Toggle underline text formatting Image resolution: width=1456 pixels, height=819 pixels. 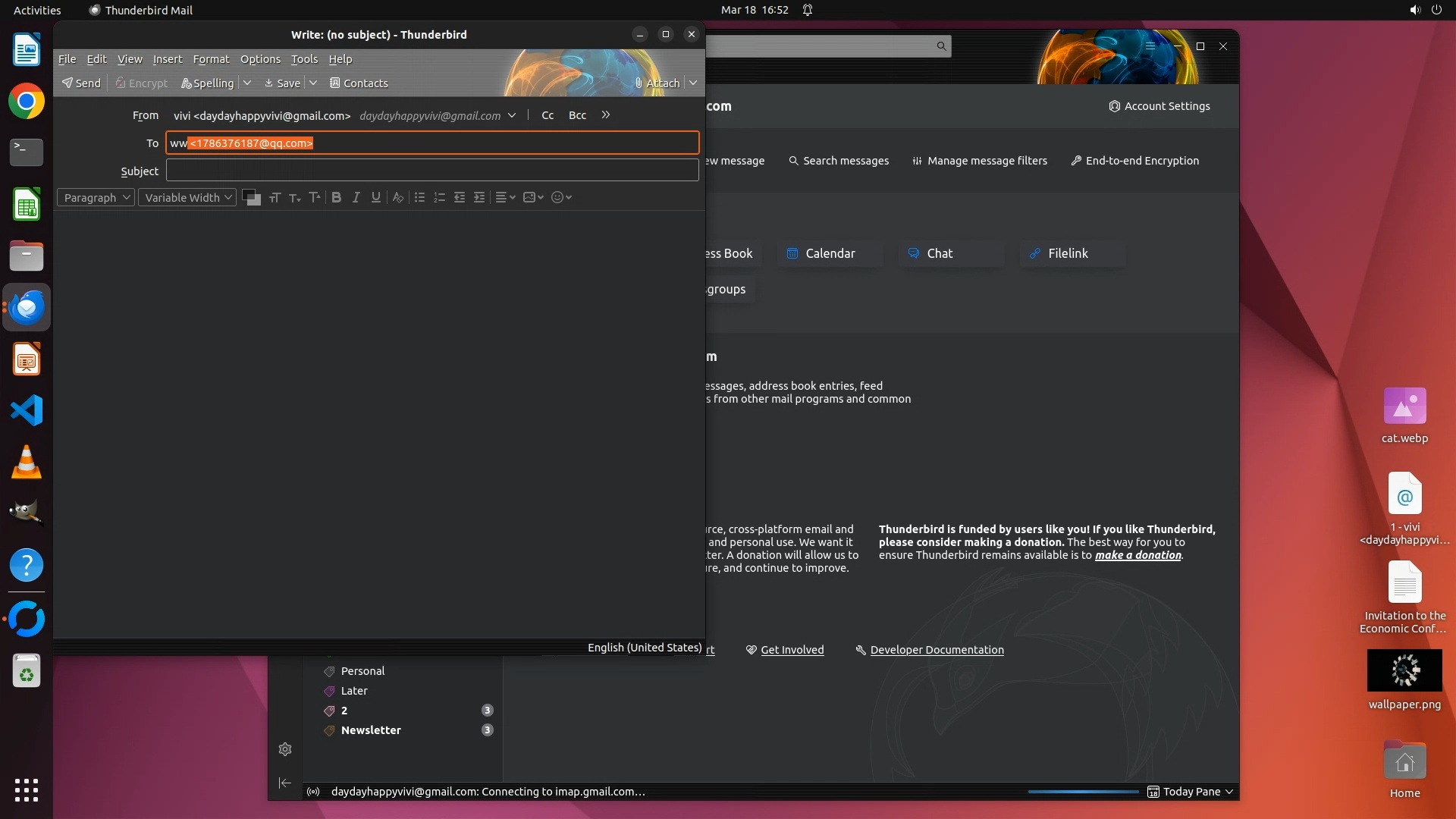[375, 197]
